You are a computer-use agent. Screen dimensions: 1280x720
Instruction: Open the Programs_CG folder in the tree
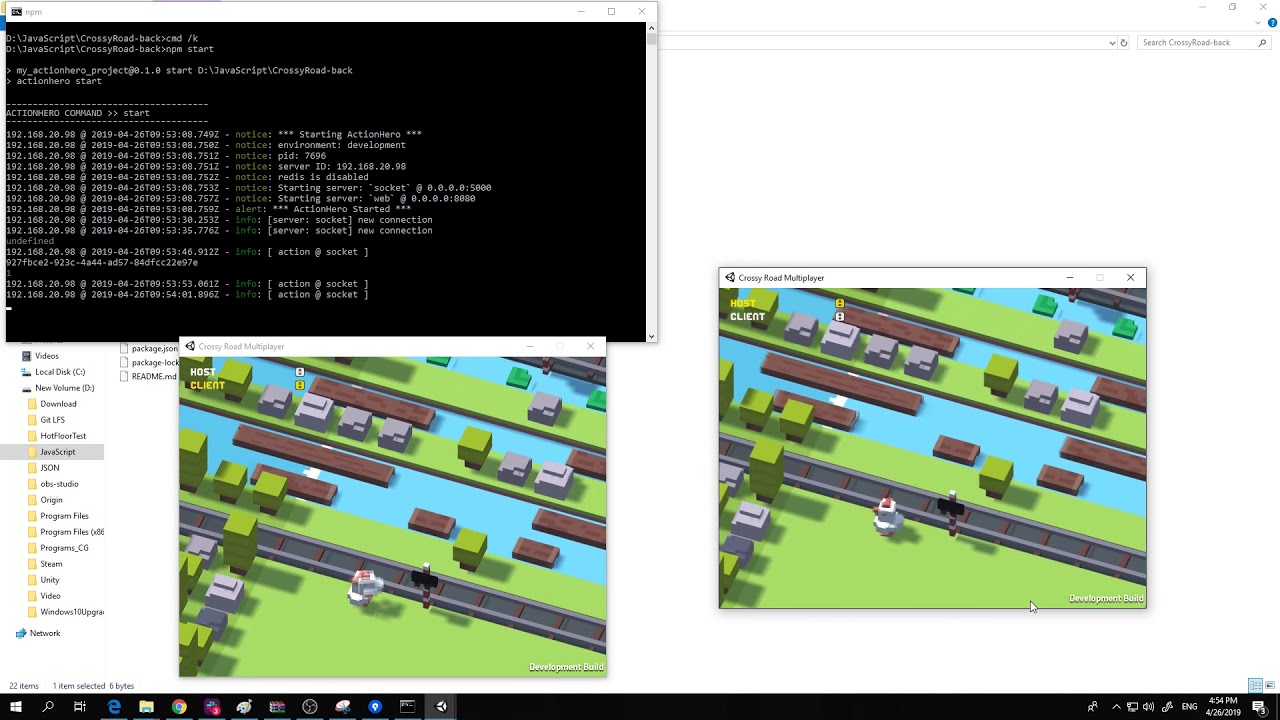(64, 548)
